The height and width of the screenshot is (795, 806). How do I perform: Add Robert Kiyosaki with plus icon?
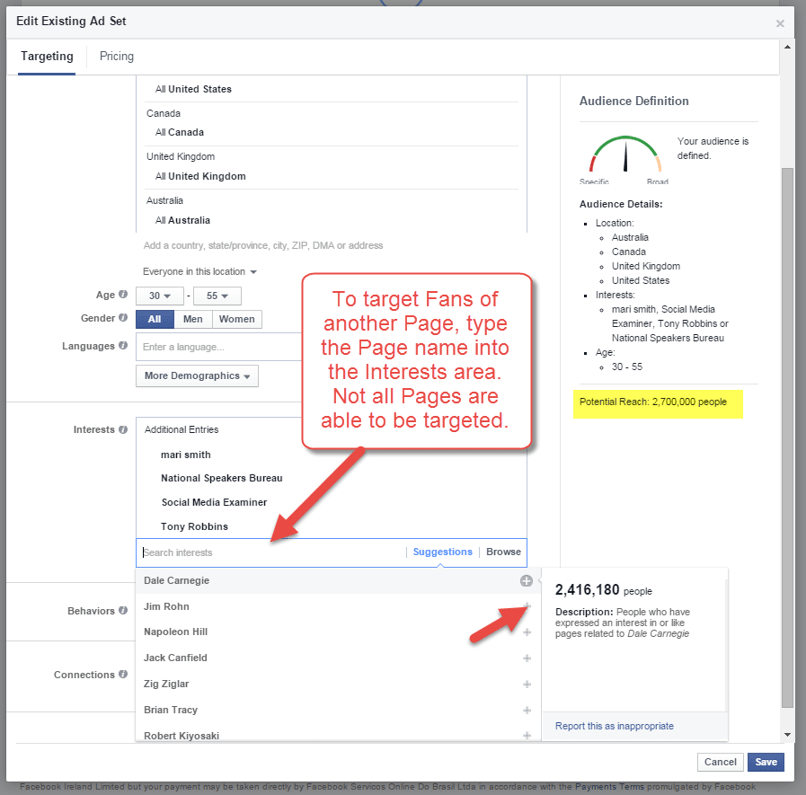(x=527, y=735)
